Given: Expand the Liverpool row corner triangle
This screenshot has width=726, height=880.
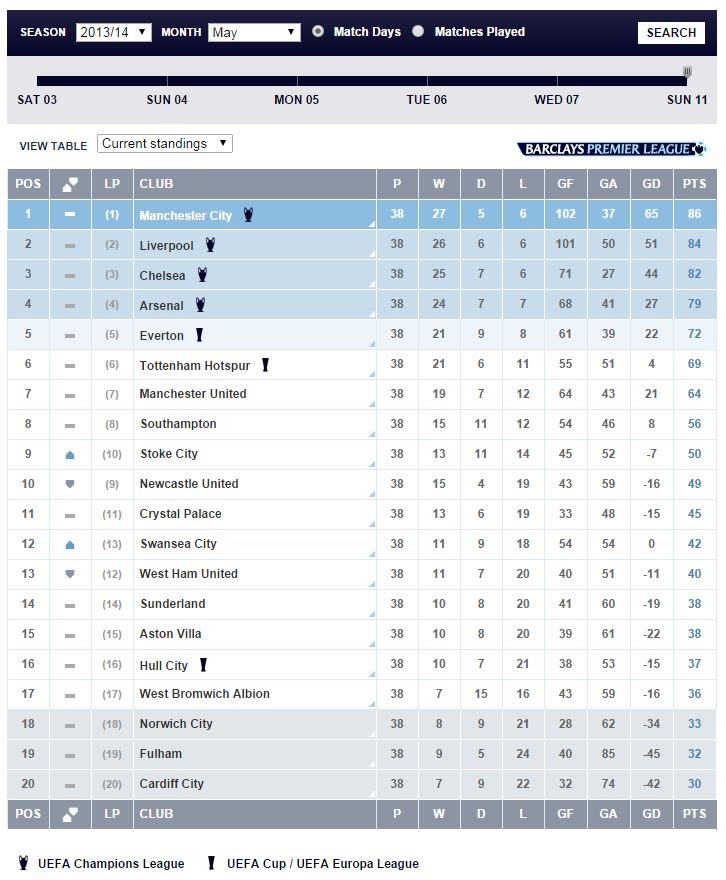Looking at the screenshot, I should (372, 254).
